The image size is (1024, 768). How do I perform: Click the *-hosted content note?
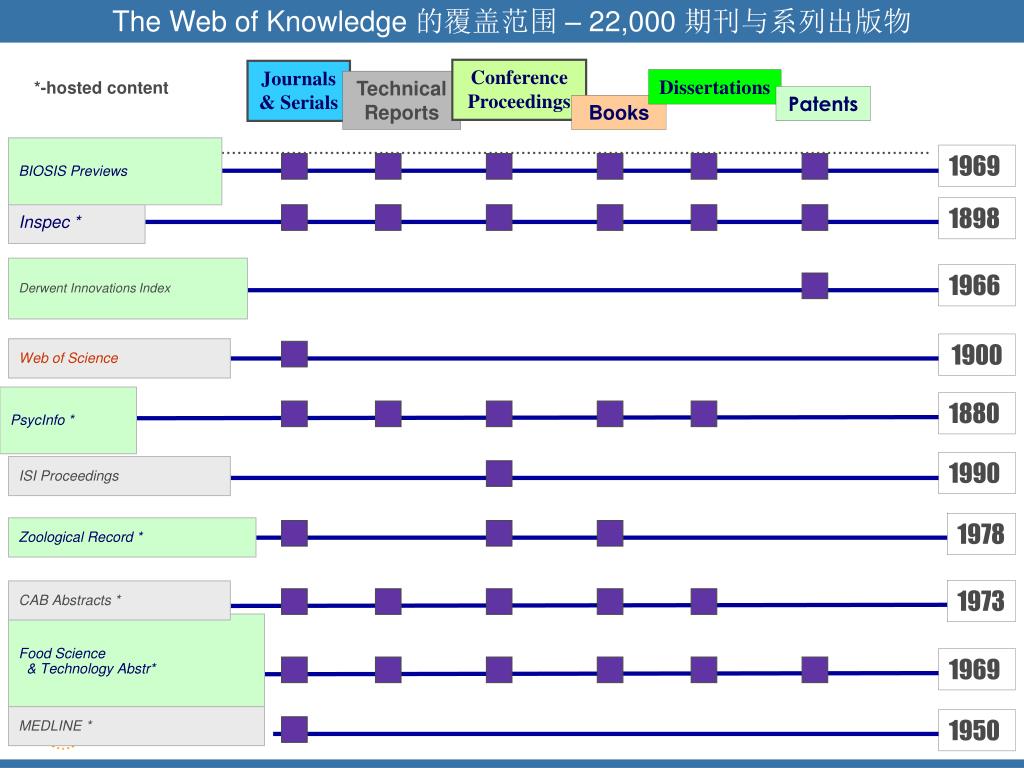click(x=101, y=88)
